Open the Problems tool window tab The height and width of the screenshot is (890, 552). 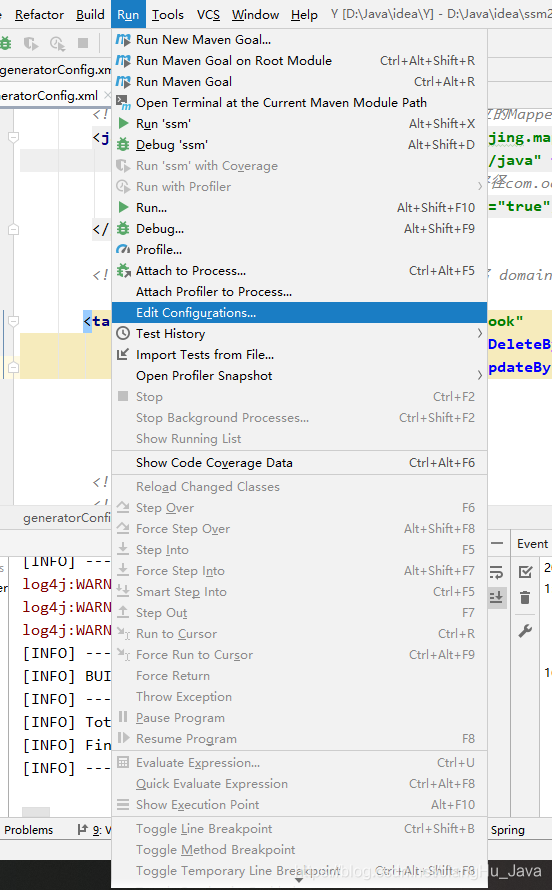[x=28, y=830]
